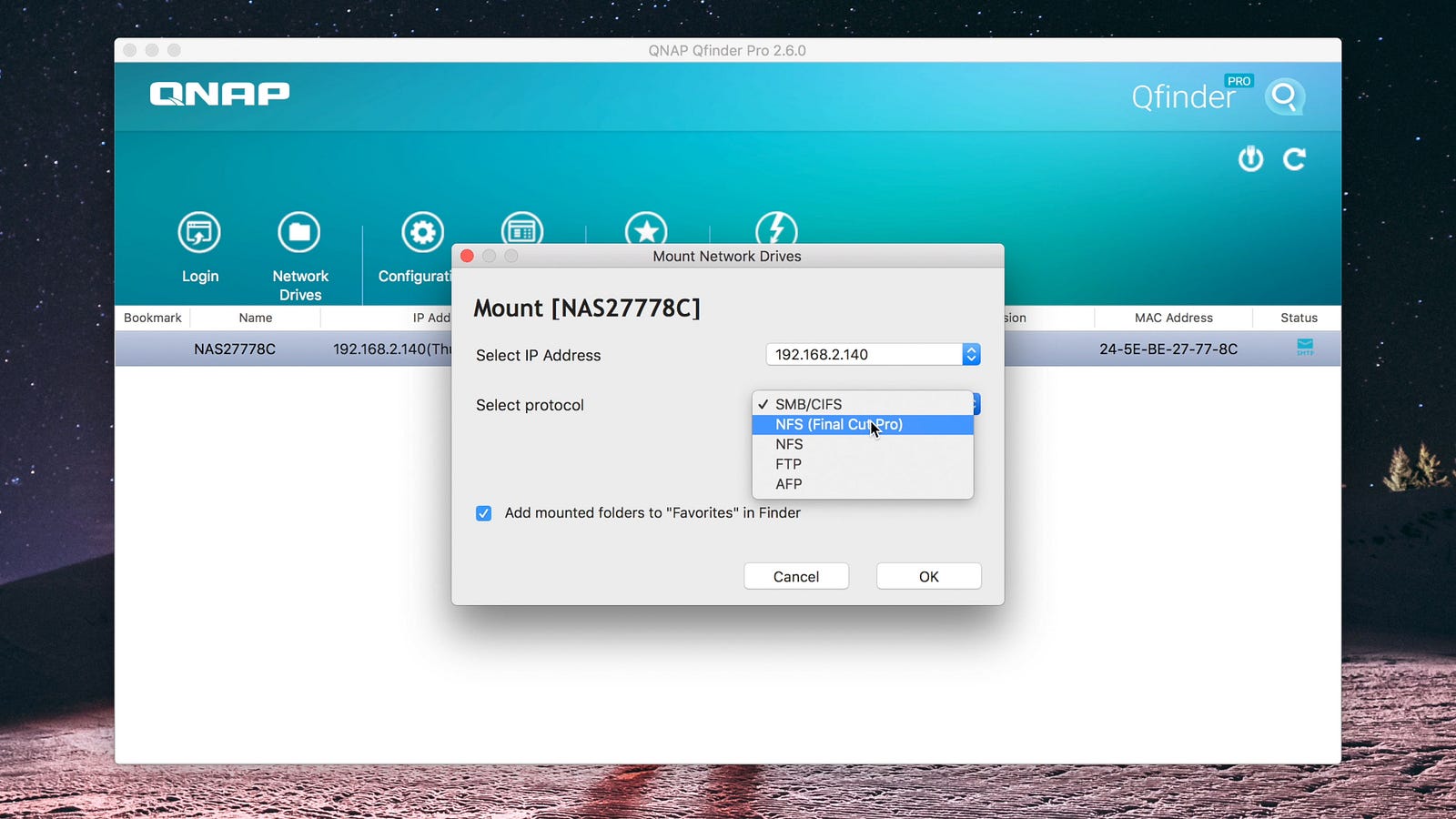Screen dimensions: 1456x819
Task: Pick AFP from the protocol list
Action: (863, 484)
